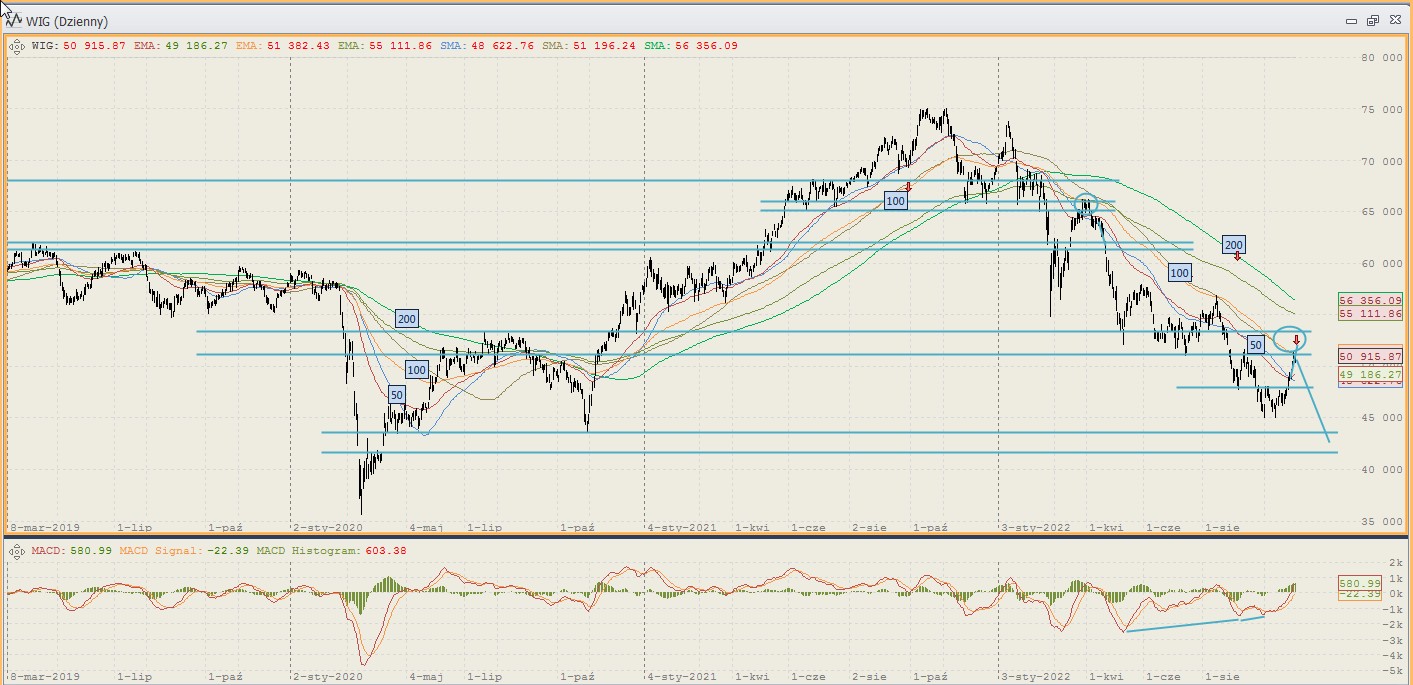Select the red arrow inside the rightmost circle

coord(1296,341)
